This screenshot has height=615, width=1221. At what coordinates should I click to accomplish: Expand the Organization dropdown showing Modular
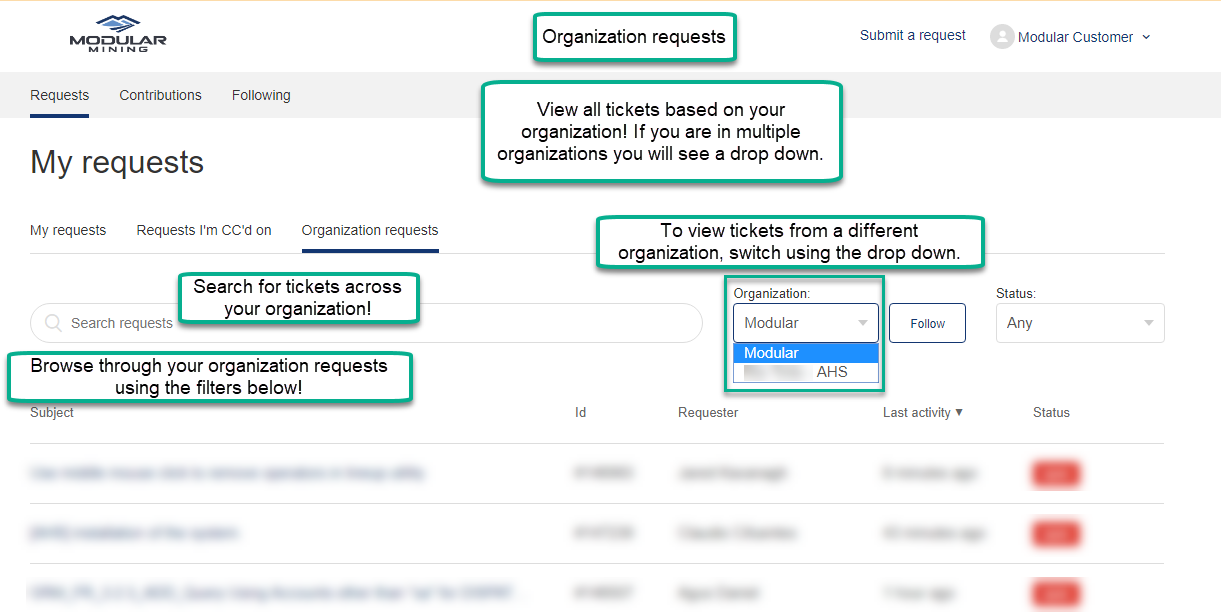[806, 323]
